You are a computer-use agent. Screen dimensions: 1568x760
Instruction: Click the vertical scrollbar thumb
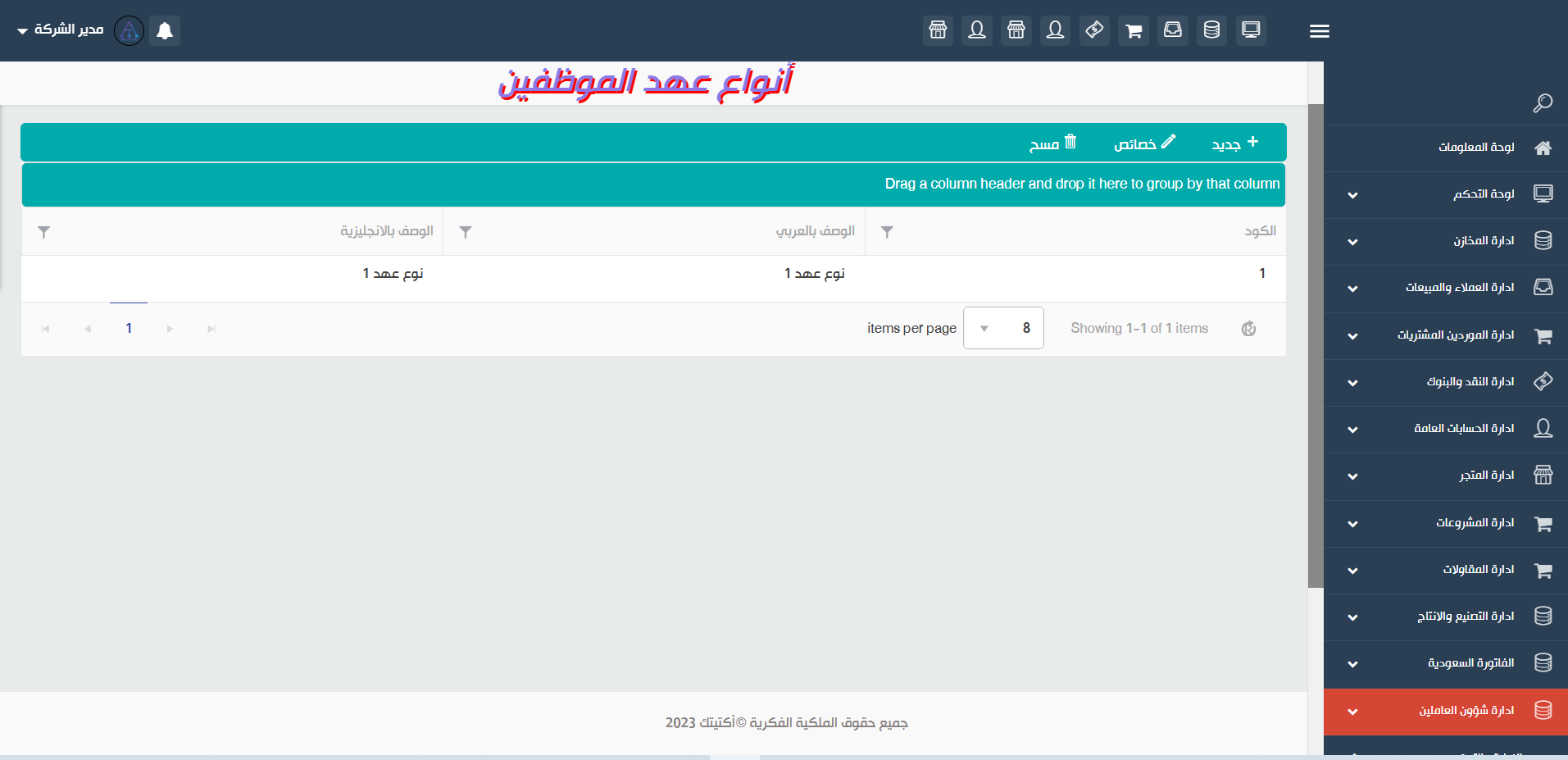(x=1316, y=345)
